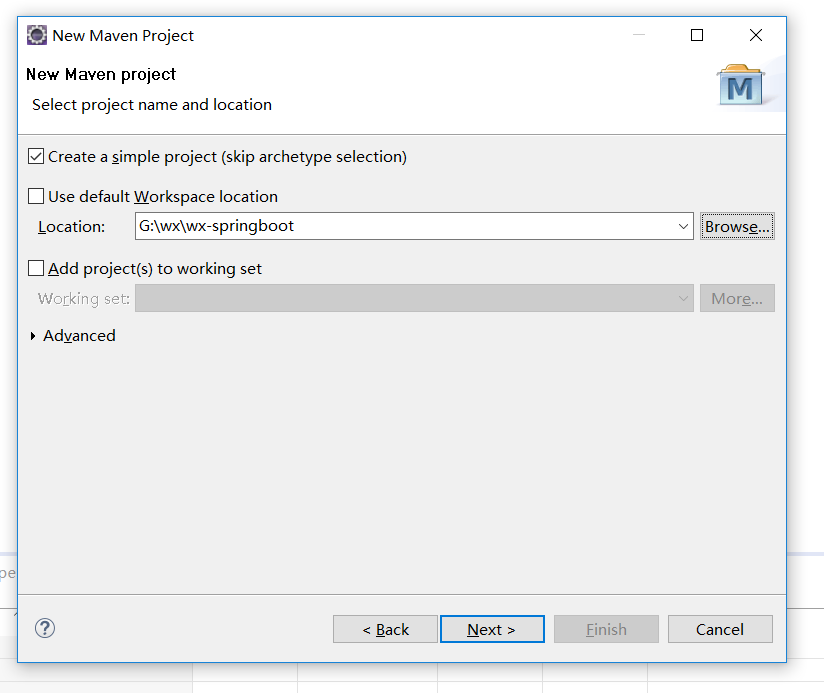The width and height of the screenshot is (824, 693).
Task: Close the New Maven Project dialog
Action: (756, 35)
